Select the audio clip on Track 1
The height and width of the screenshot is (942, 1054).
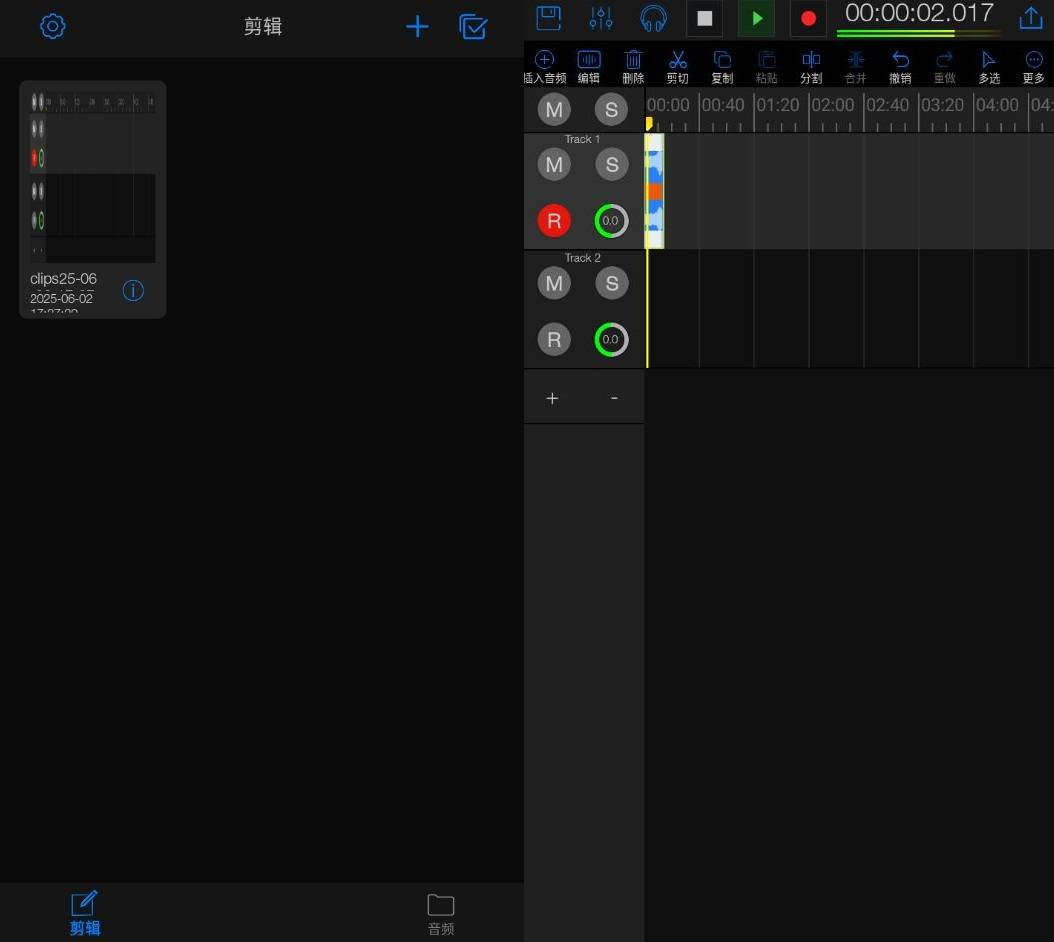655,190
